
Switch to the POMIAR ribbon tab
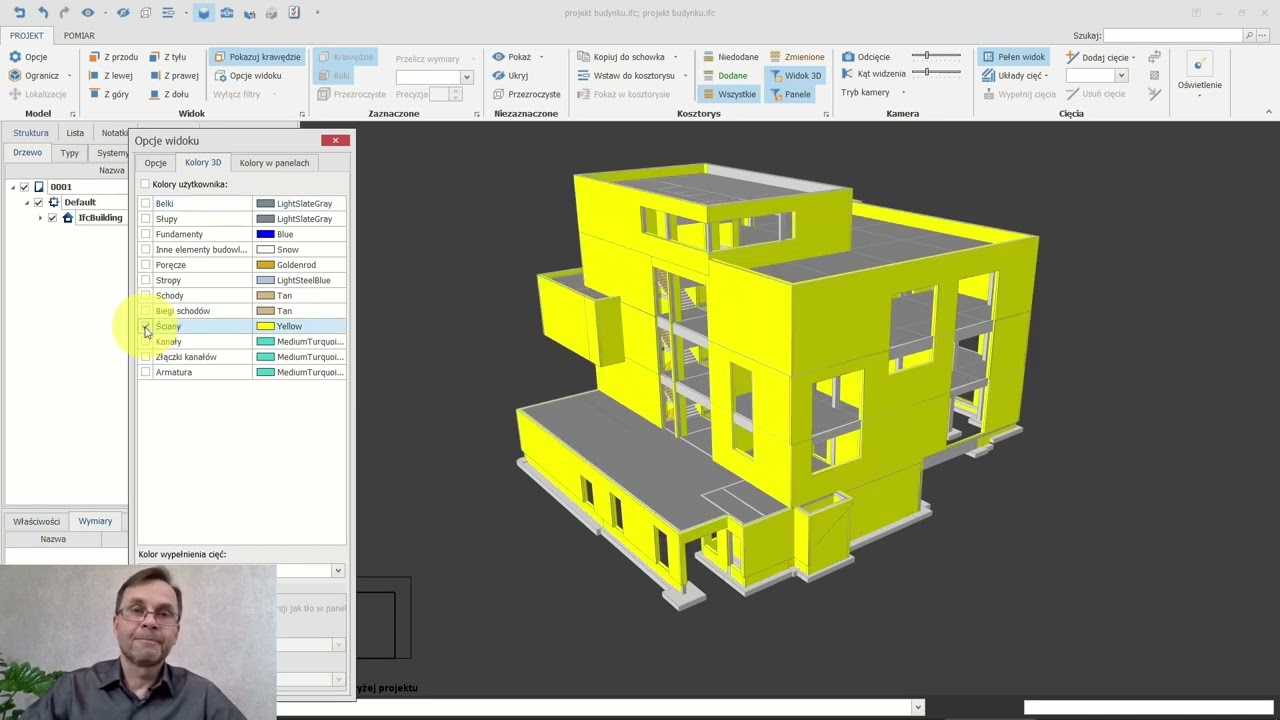click(x=79, y=36)
